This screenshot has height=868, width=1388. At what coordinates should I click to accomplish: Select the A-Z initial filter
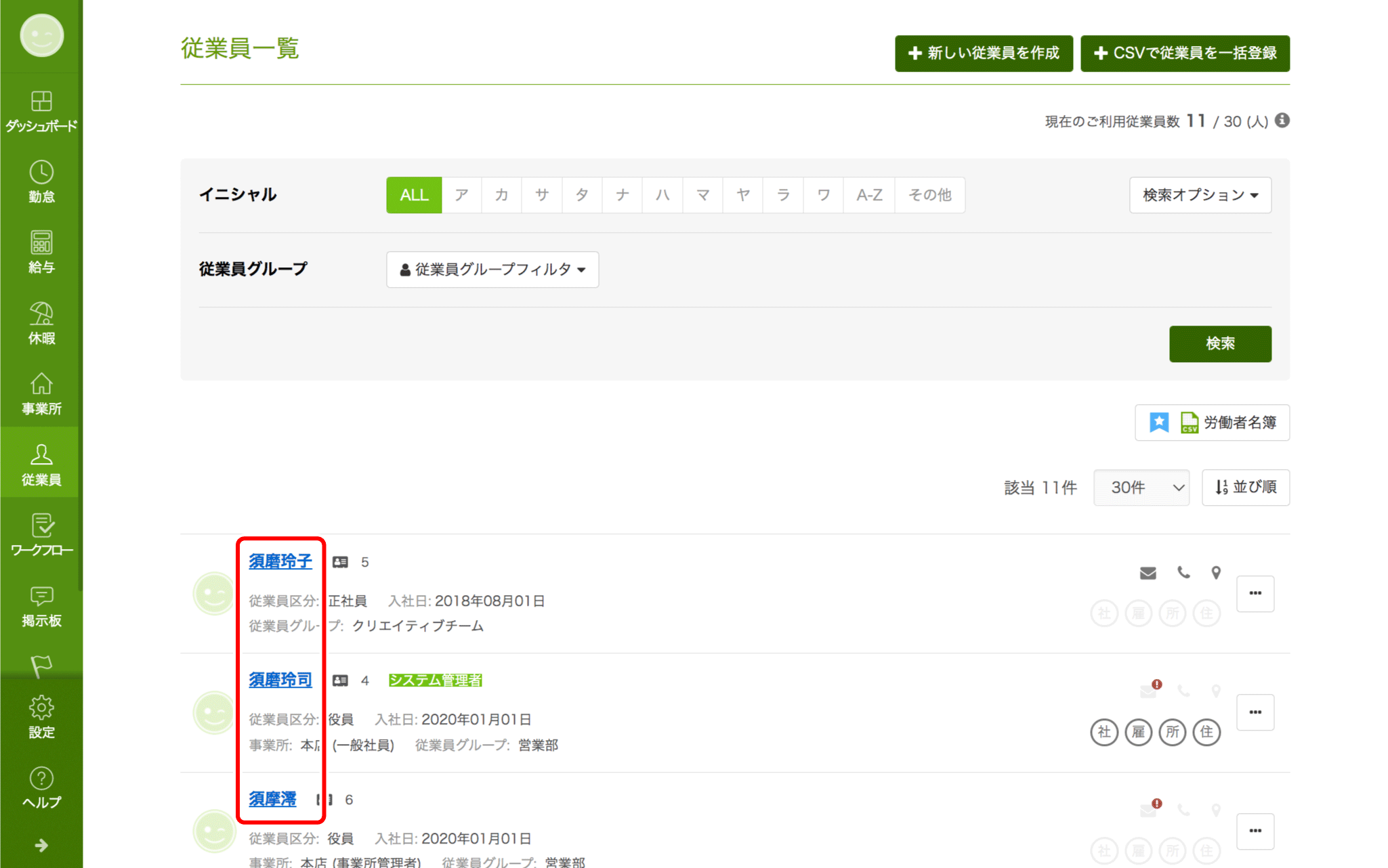tap(869, 195)
